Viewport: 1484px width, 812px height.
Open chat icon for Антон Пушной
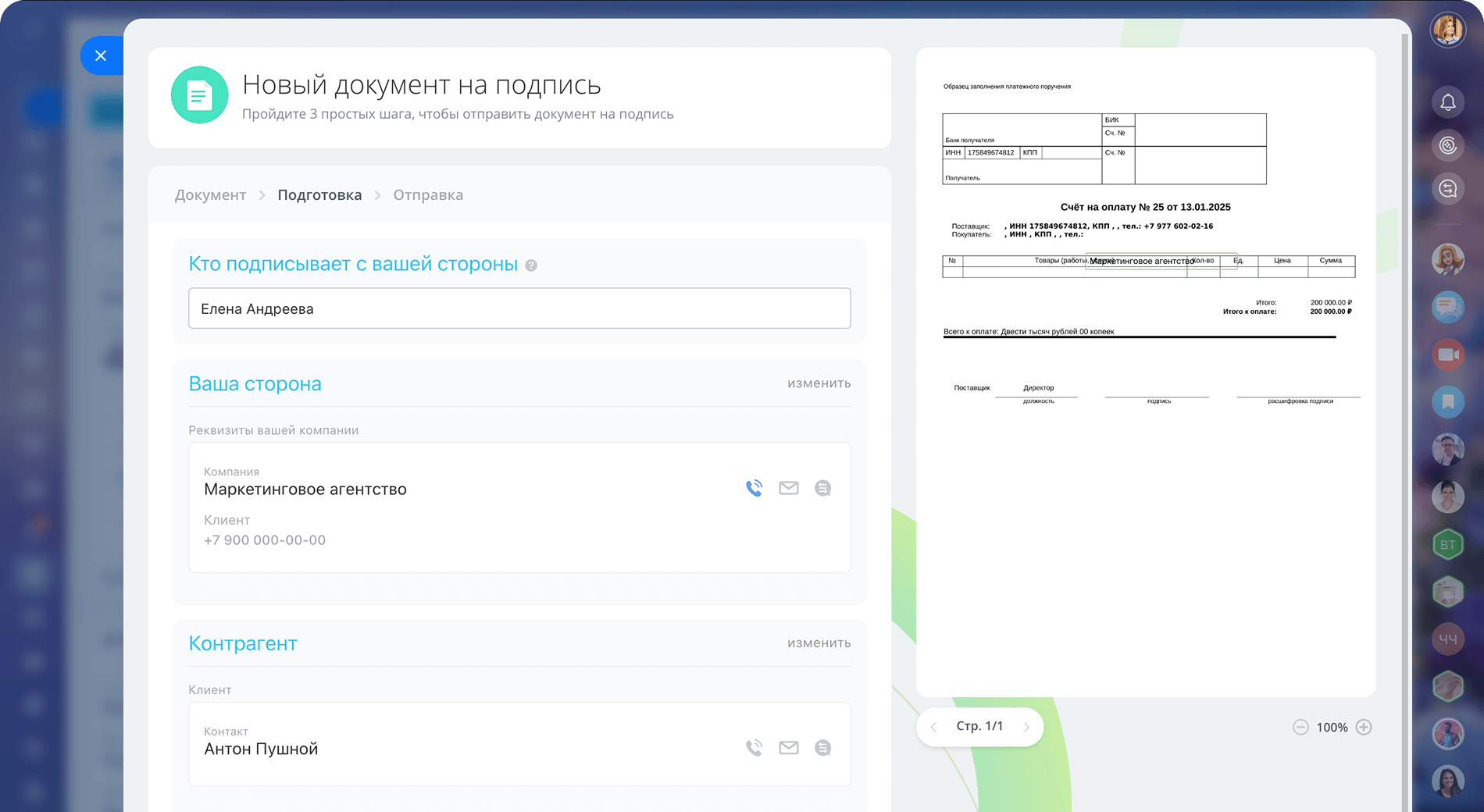tap(822, 748)
